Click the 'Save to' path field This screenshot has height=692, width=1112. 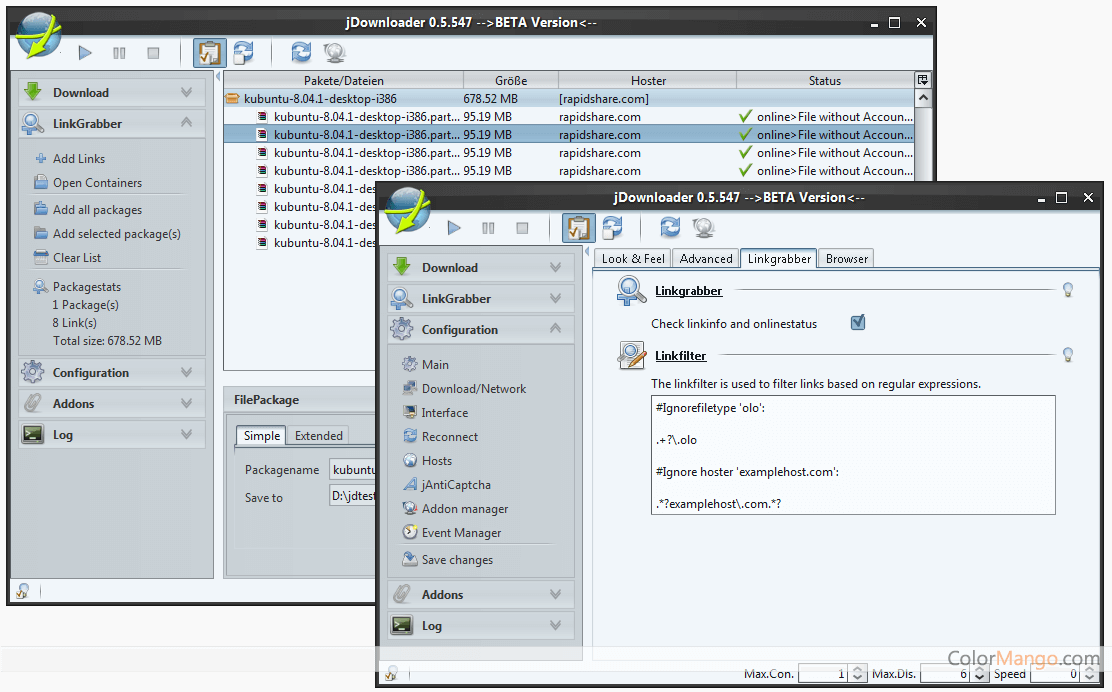click(352, 497)
